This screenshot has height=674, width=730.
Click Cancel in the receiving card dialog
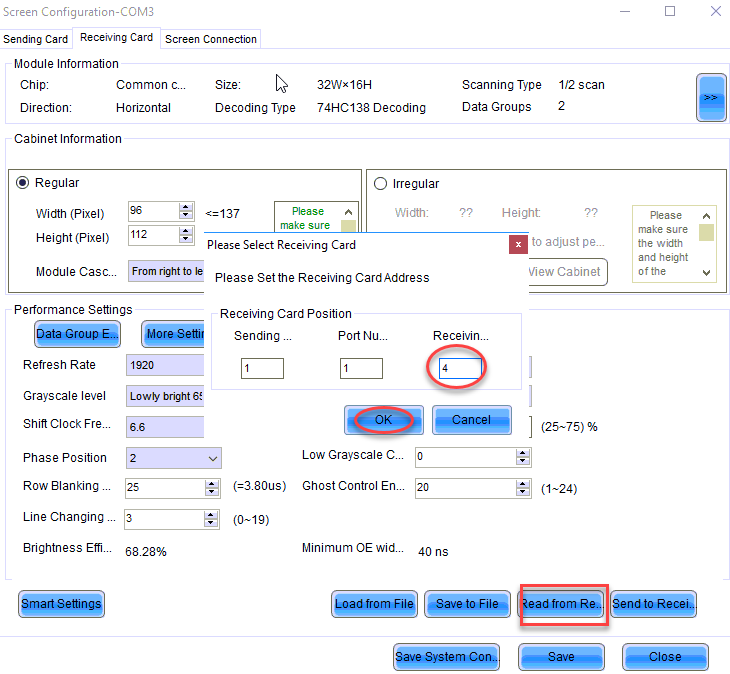click(472, 420)
